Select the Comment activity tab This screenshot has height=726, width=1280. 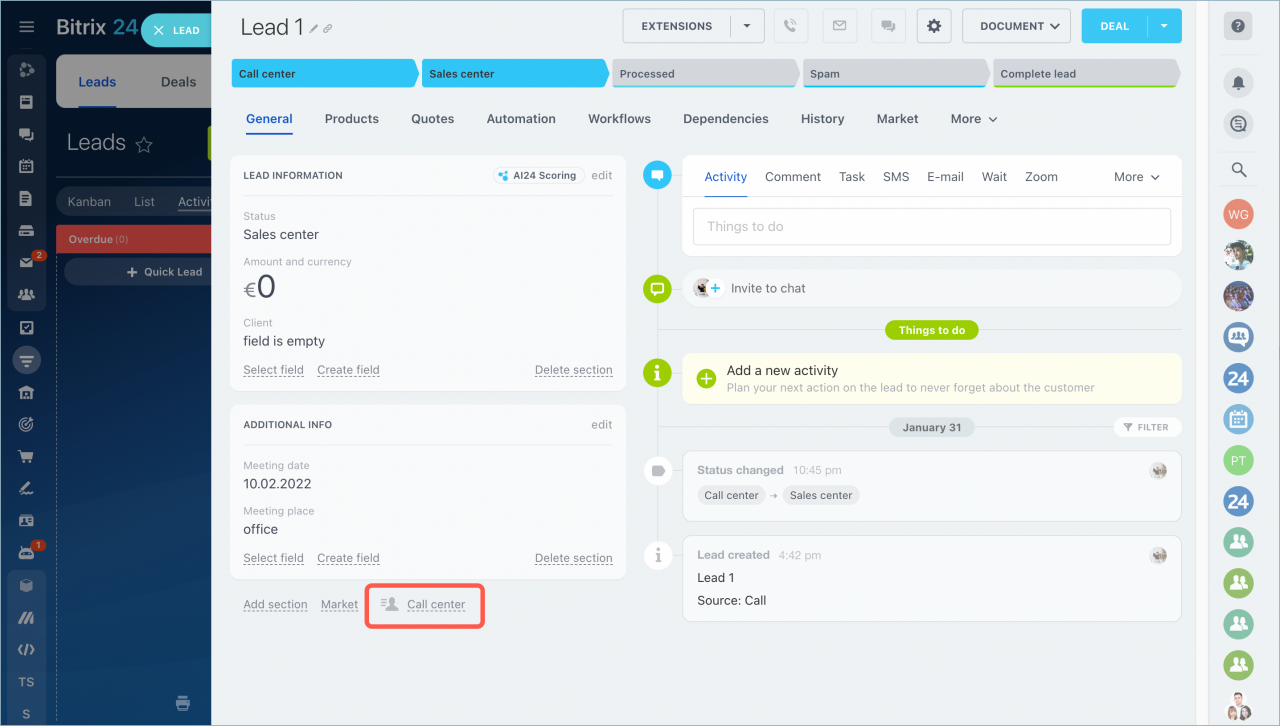click(x=793, y=177)
